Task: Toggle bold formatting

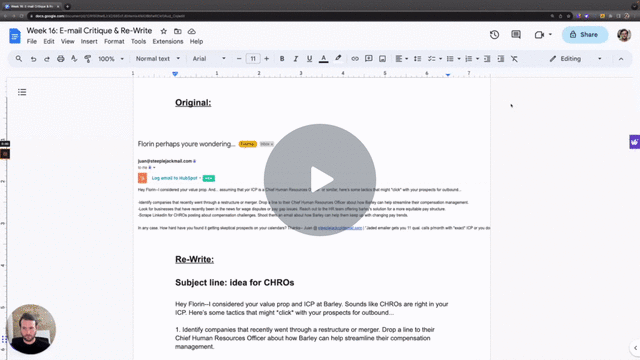Action: 282,59
